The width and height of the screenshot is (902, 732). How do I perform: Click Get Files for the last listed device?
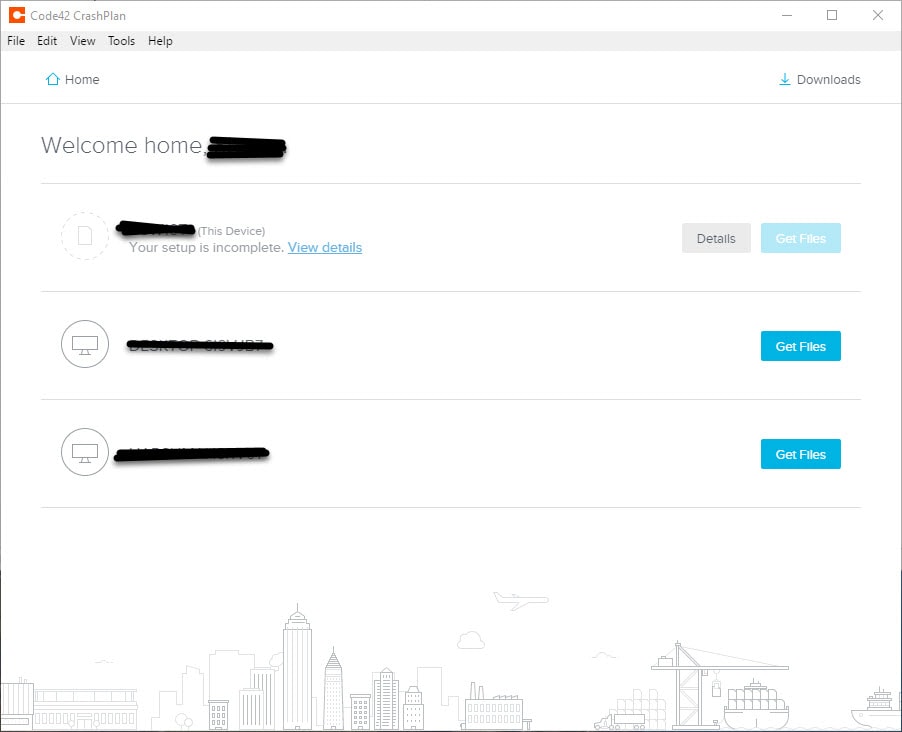coord(801,454)
